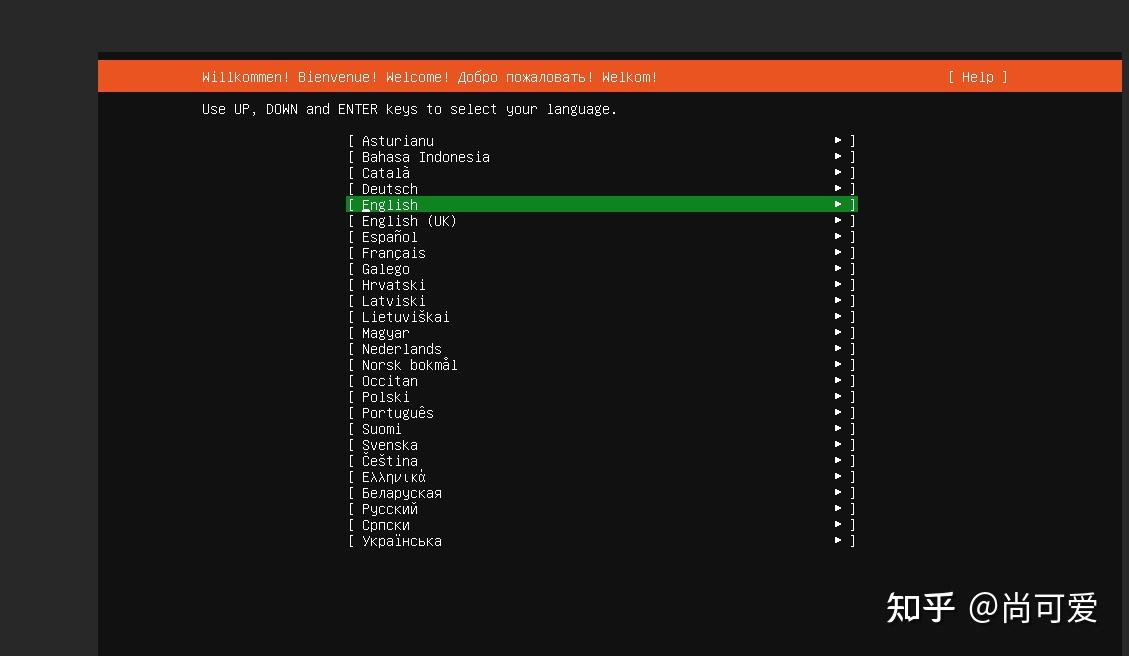The width and height of the screenshot is (1129, 656).
Task: Choose Português language
Action: [x=602, y=413]
